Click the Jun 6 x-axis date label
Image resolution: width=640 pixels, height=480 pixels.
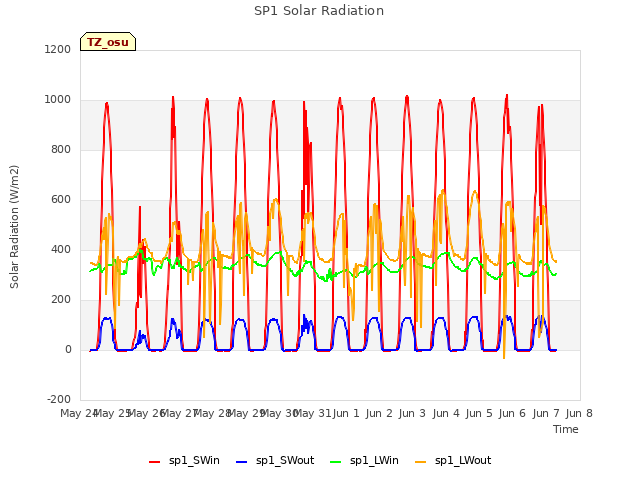[x=512, y=413]
